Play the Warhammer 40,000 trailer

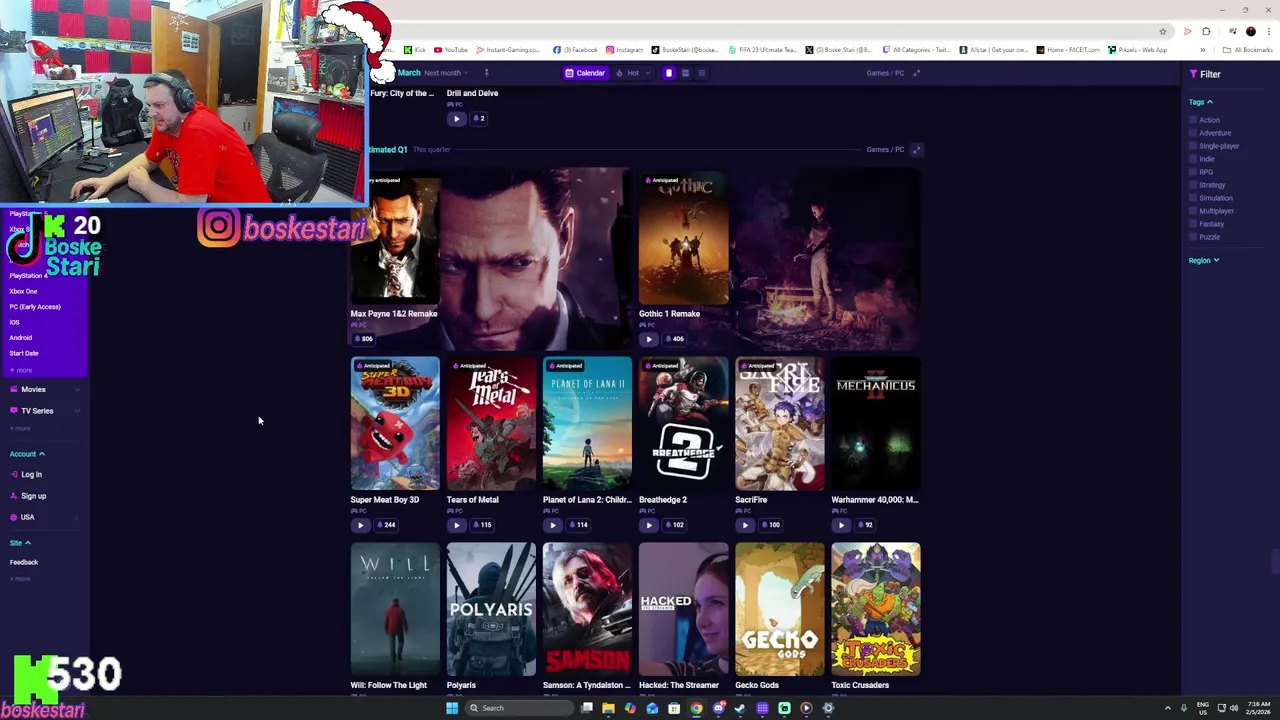point(841,525)
